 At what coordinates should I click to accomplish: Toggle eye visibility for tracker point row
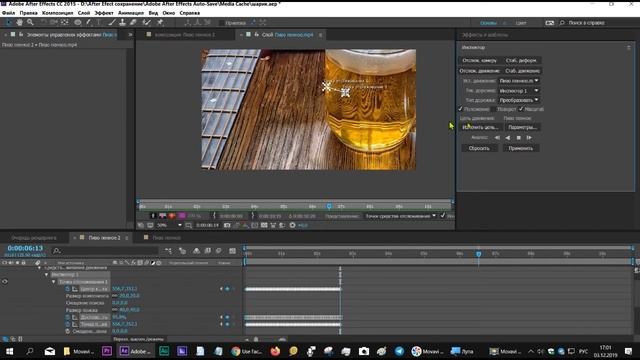click(5, 282)
